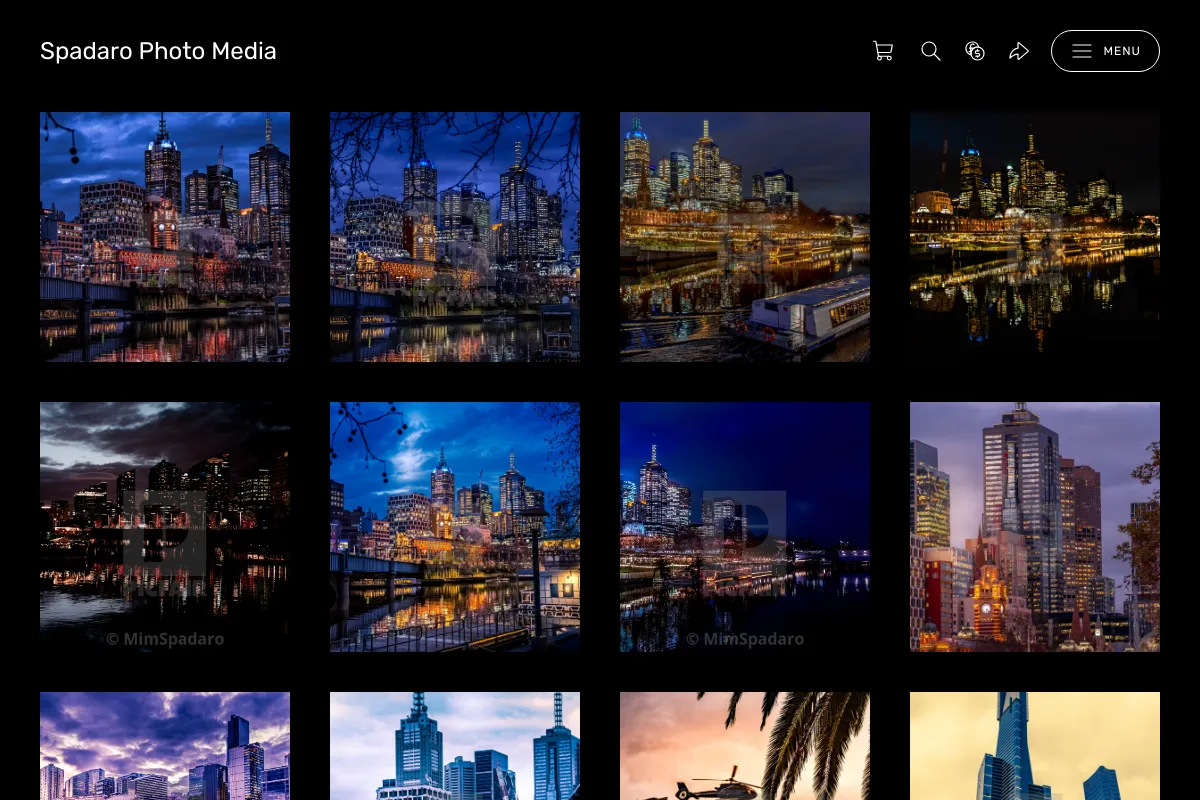
Task: Open the MENU button
Action: tap(1105, 51)
